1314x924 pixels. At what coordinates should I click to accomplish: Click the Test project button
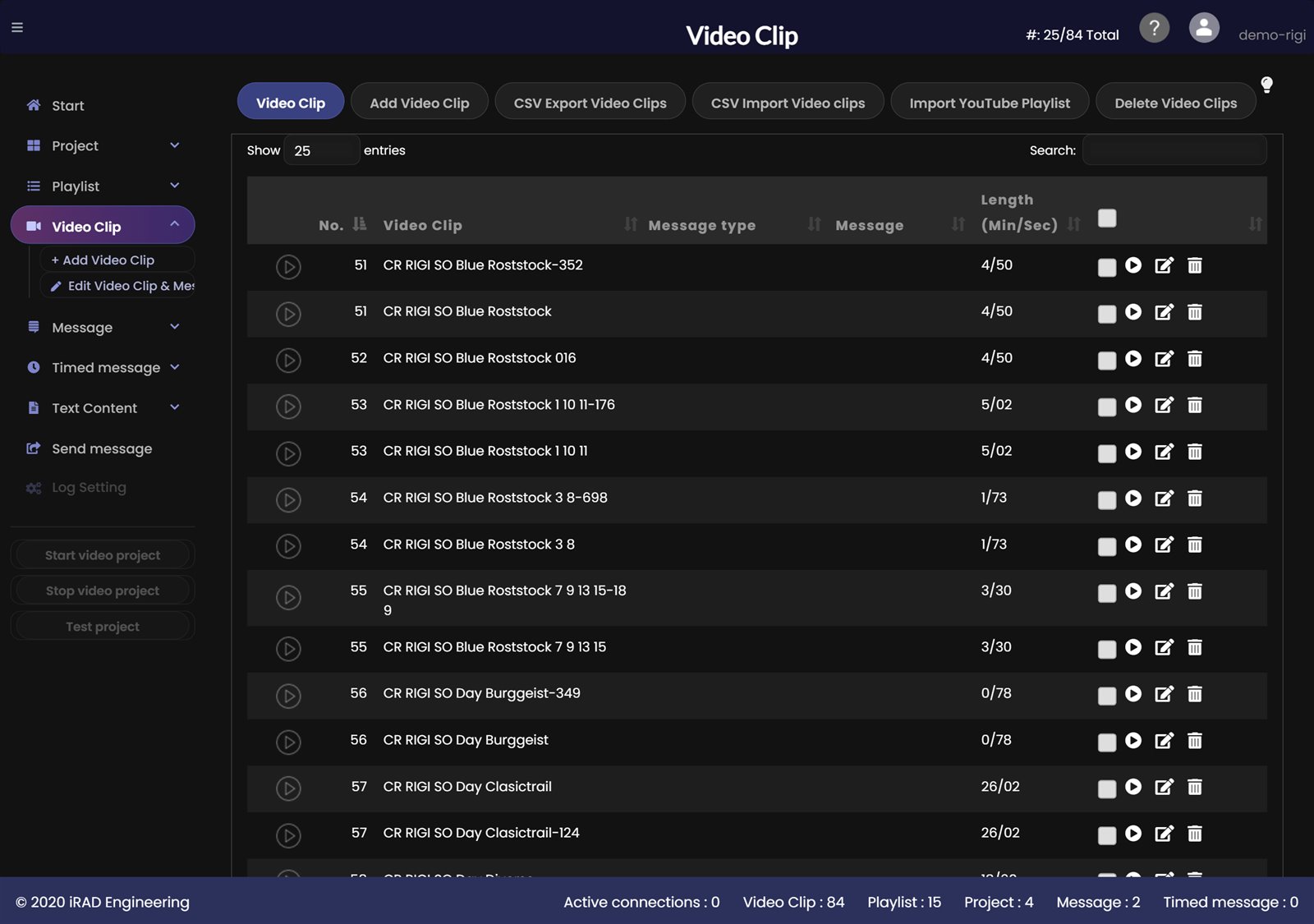click(x=103, y=627)
